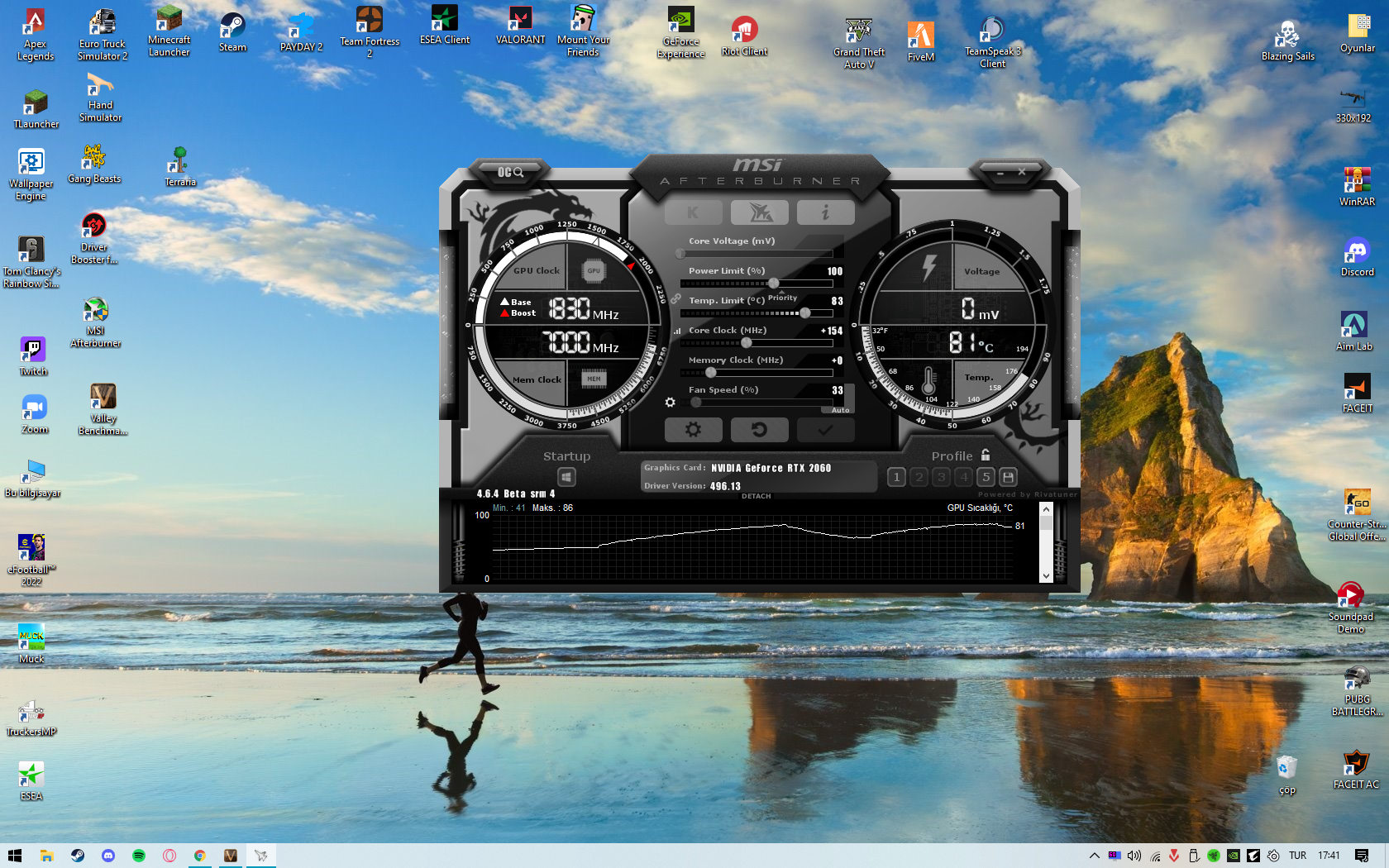Toggle Auto fan speed mode

coord(840,410)
